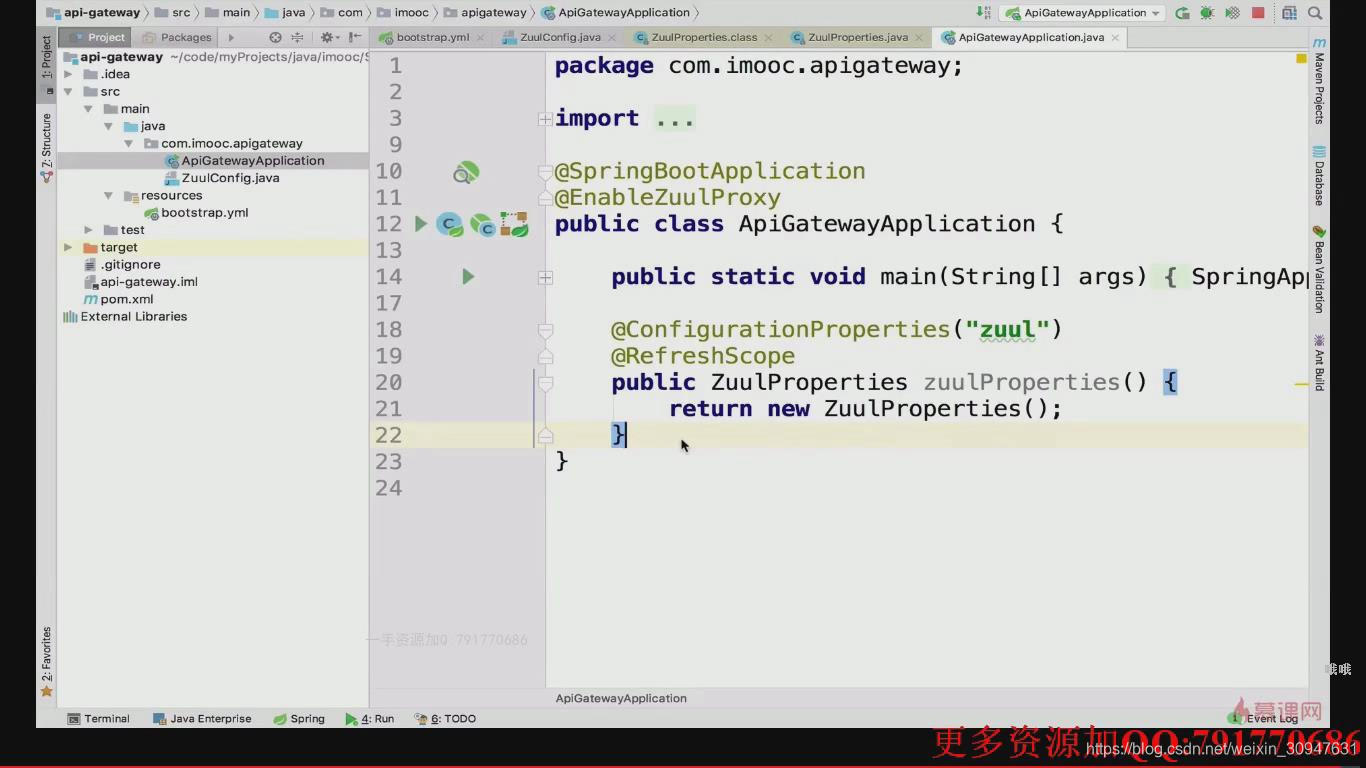Screen dimensions: 1366x768
Task: Open the 4: Run tool window
Action: pos(370,718)
